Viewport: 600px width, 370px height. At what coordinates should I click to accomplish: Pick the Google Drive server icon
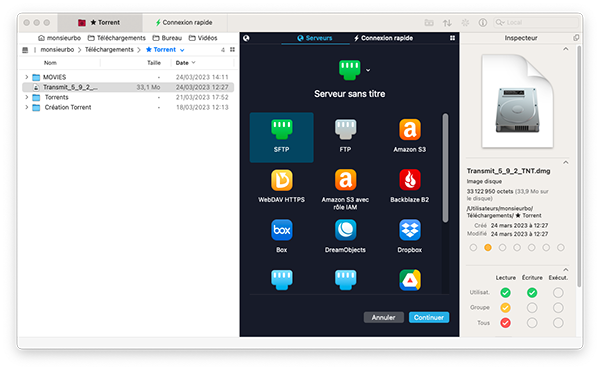pos(409,280)
